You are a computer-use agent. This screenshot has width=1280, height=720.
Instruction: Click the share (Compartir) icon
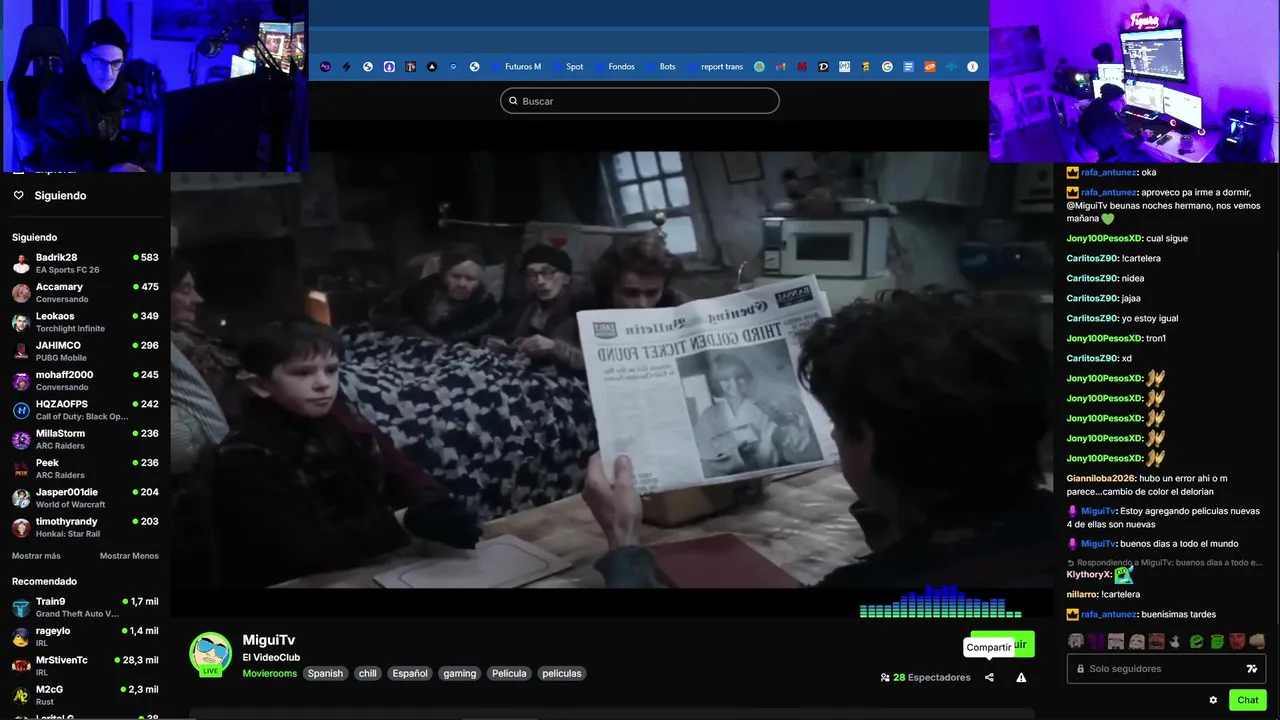point(989,677)
